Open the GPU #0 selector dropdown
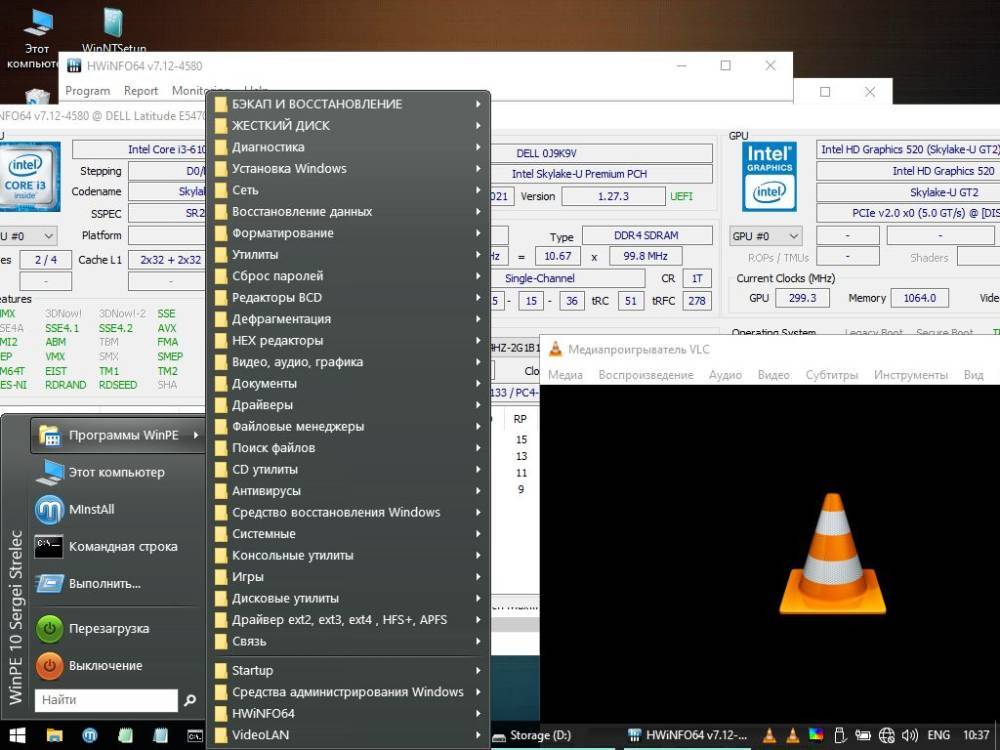1000x750 pixels. pos(765,236)
